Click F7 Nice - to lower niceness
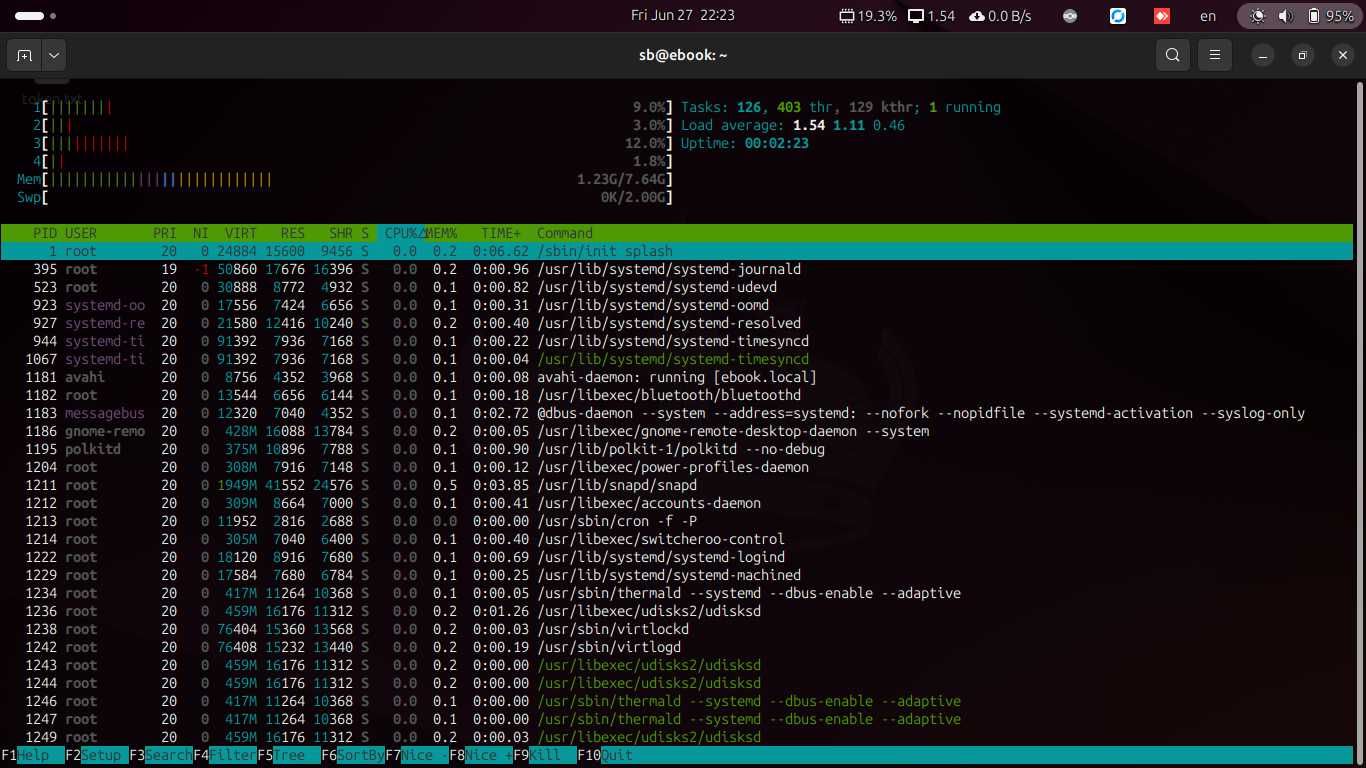 click(417, 755)
